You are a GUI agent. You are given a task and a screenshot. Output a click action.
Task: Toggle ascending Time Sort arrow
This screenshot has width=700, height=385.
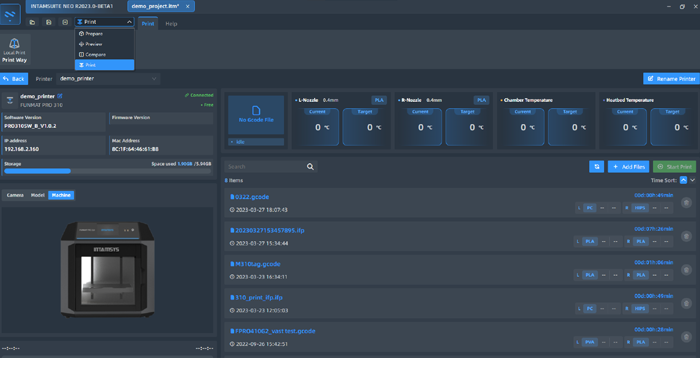(x=683, y=180)
